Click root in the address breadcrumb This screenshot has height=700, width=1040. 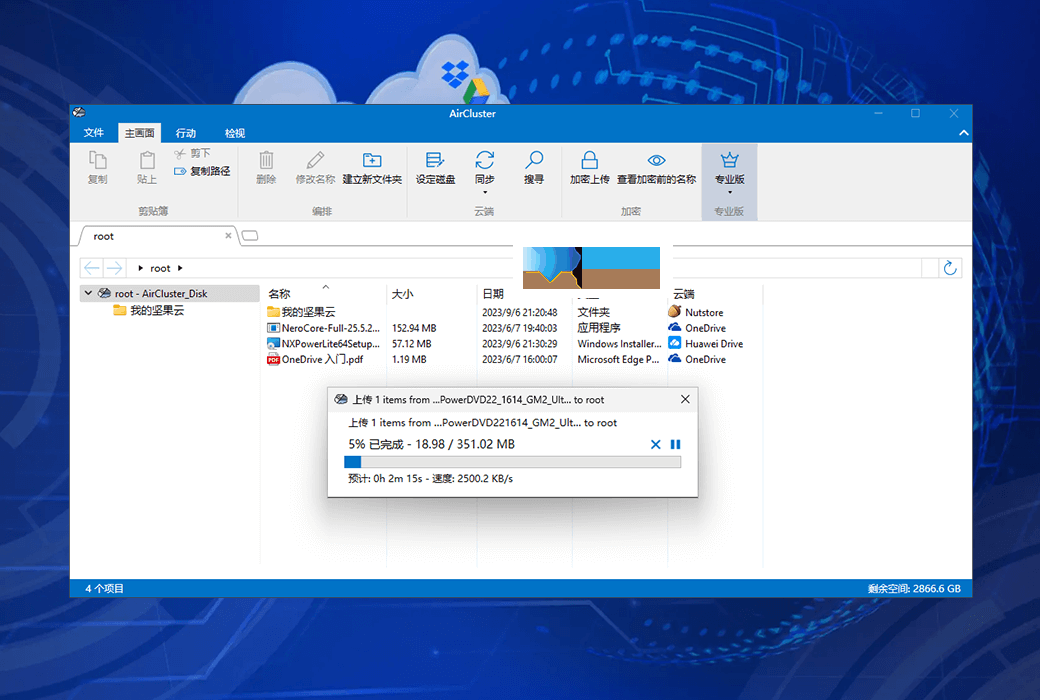point(160,268)
